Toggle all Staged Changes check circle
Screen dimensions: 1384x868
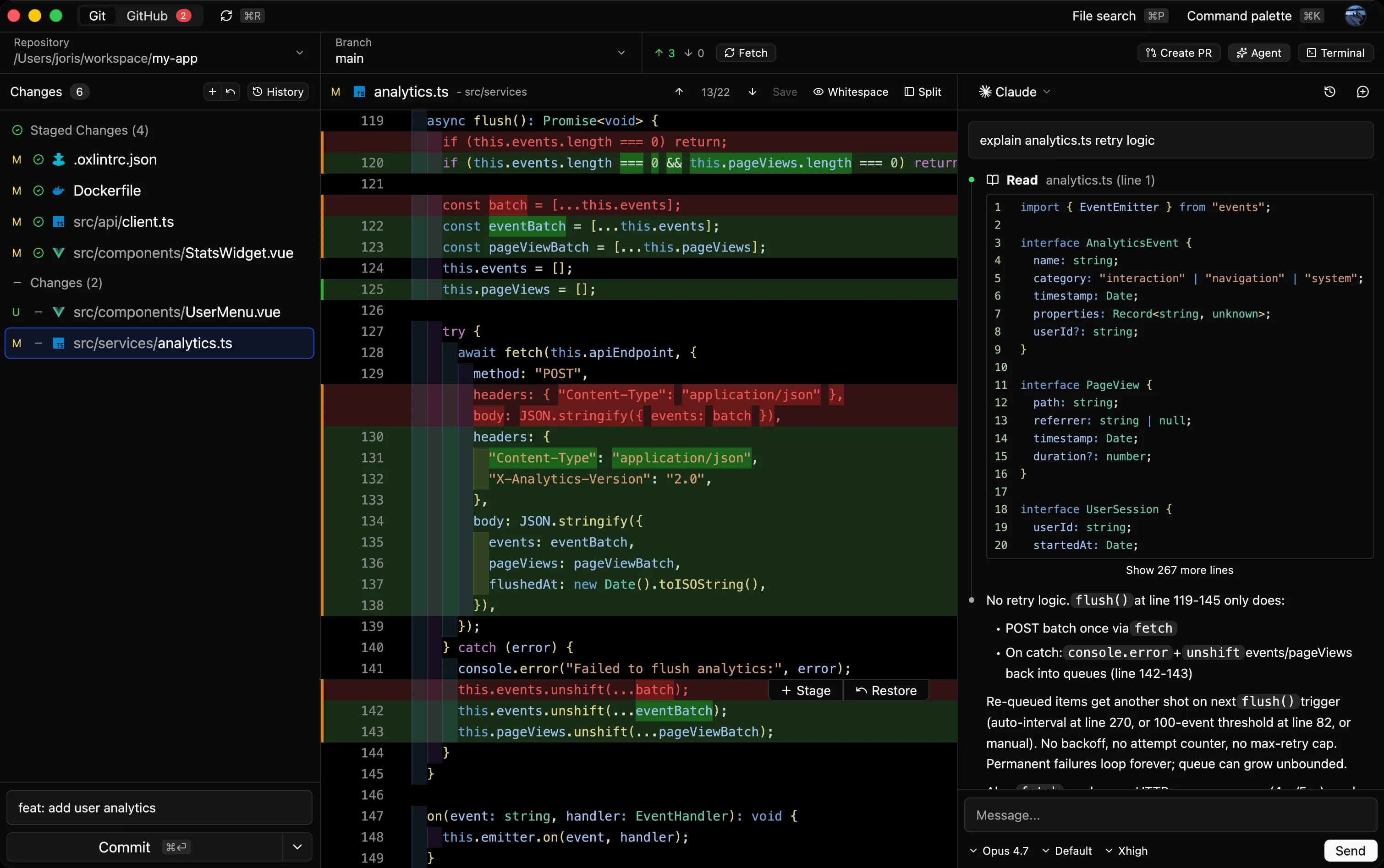(x=17, y=131)
